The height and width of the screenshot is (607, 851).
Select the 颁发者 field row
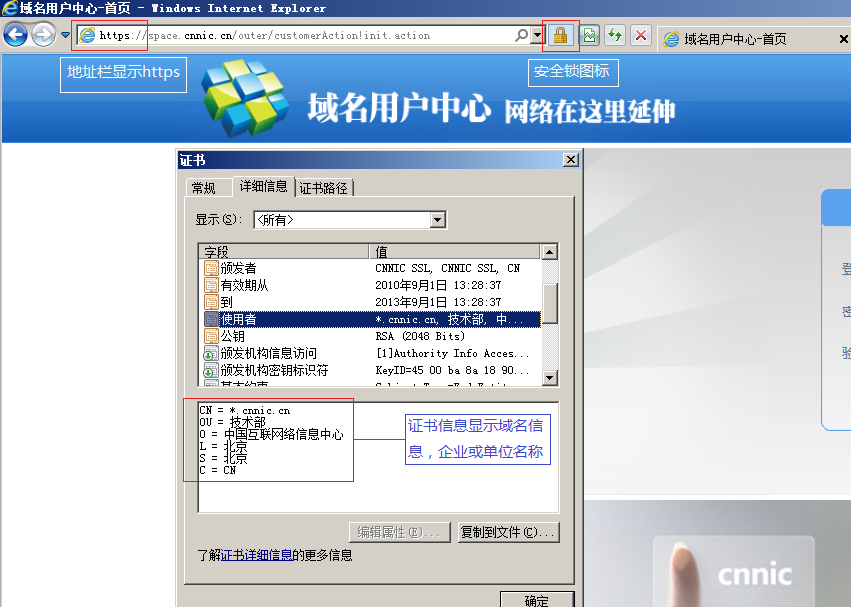tap(370, 268)
